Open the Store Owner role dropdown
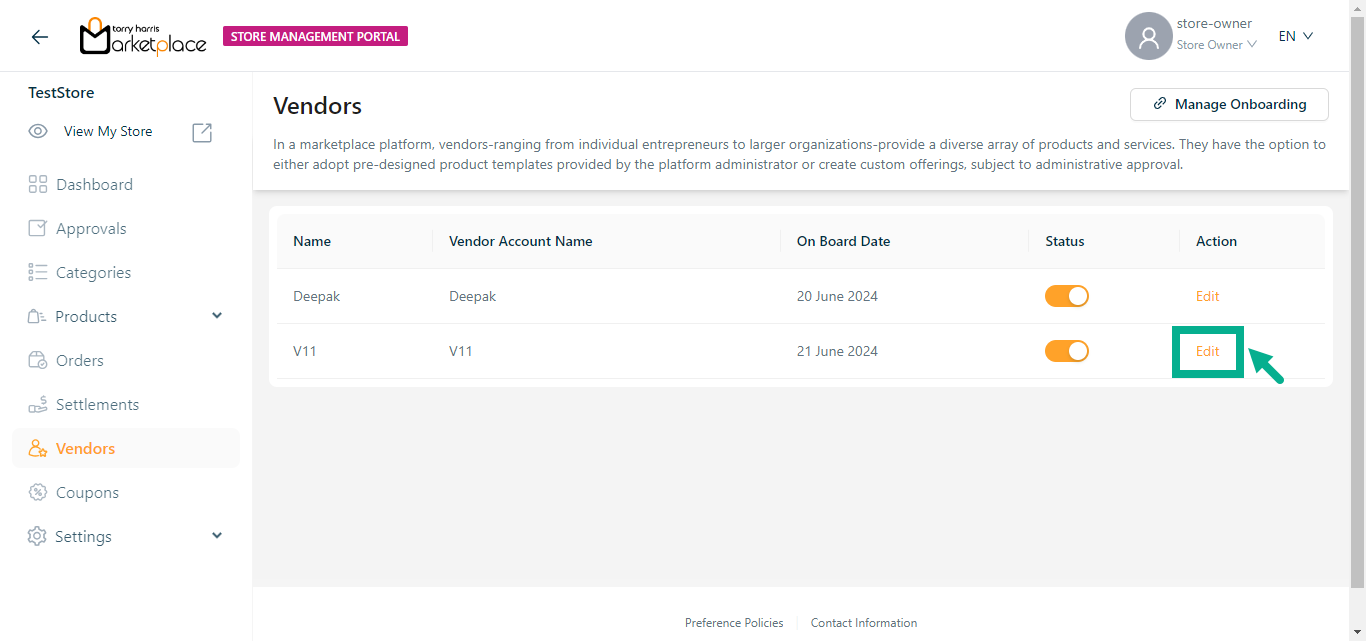The width and height of the screenshot is (1366, 641). pyautogui.click(x=1216, y=45)
